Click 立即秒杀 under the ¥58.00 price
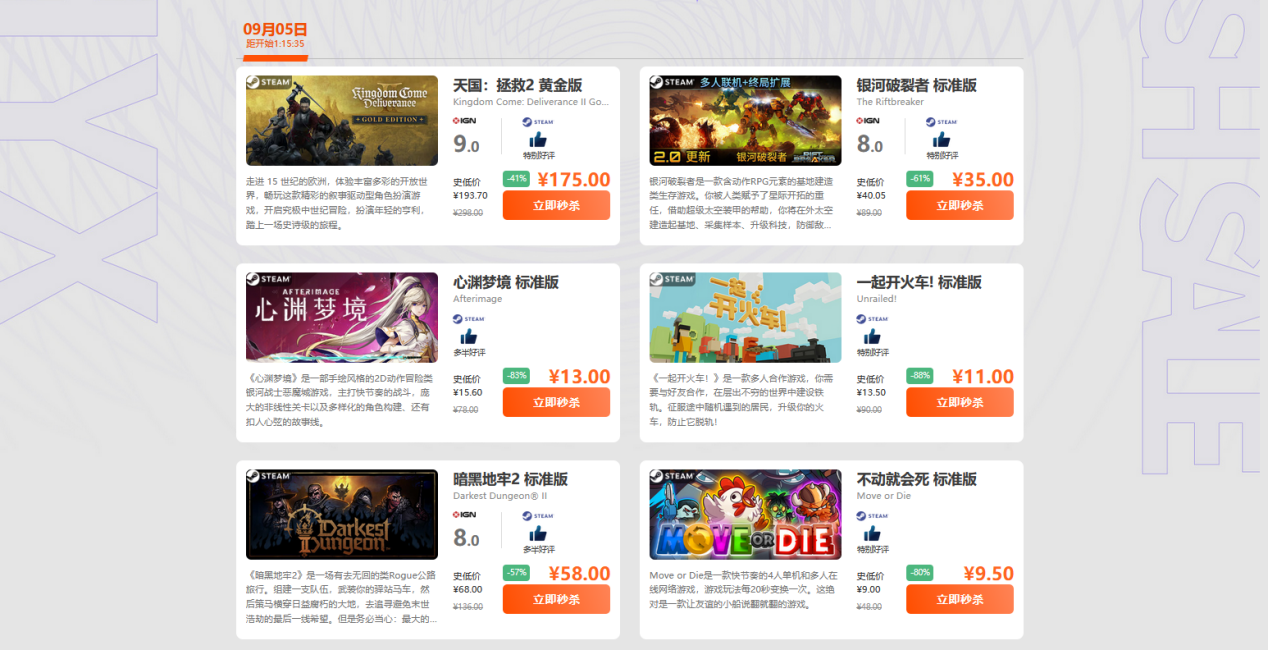 coord(556,599)
